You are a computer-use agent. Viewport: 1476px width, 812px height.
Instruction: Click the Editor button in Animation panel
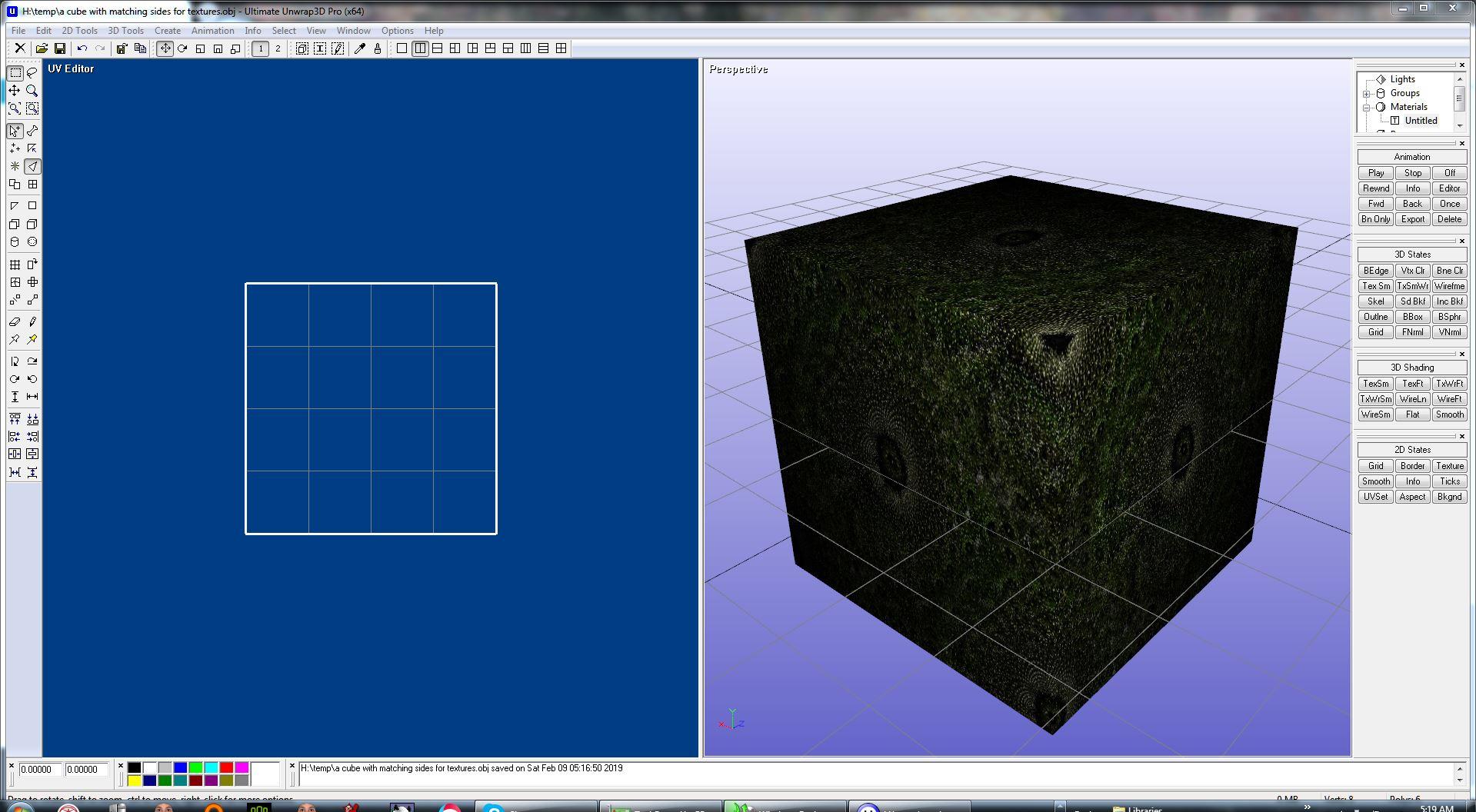tap(1449, 188)
